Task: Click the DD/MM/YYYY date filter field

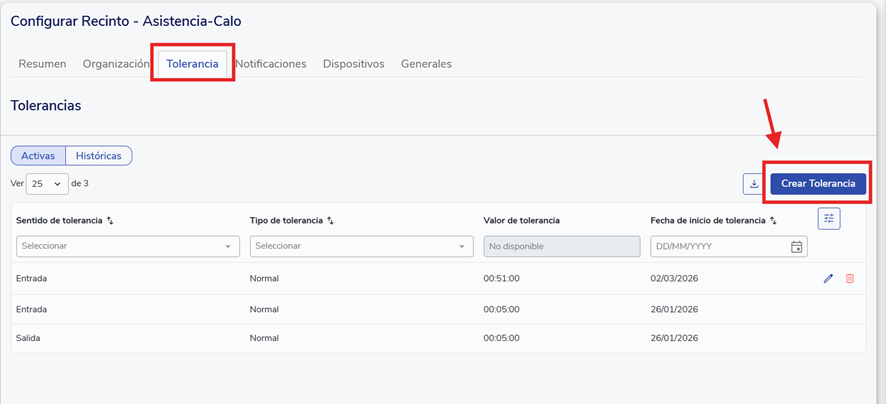Action: (x=716, y=246)
